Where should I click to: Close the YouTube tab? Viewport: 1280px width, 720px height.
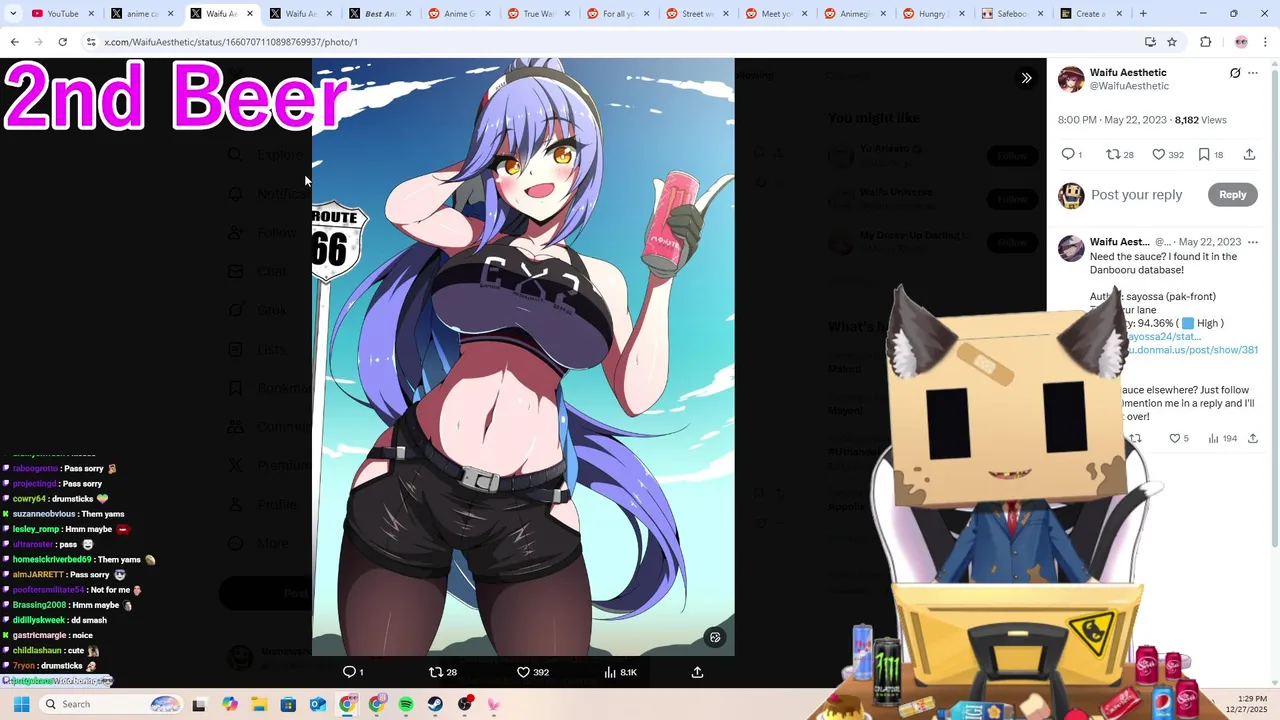(x=91, y=14)
